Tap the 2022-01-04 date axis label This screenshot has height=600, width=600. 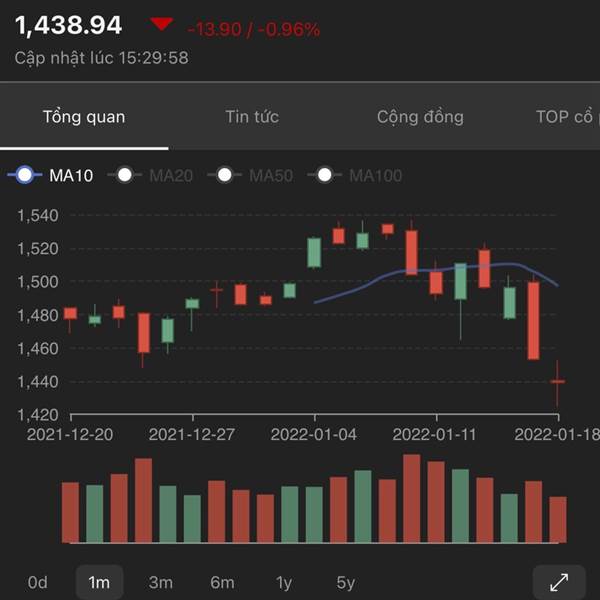[x=315, y=435]
